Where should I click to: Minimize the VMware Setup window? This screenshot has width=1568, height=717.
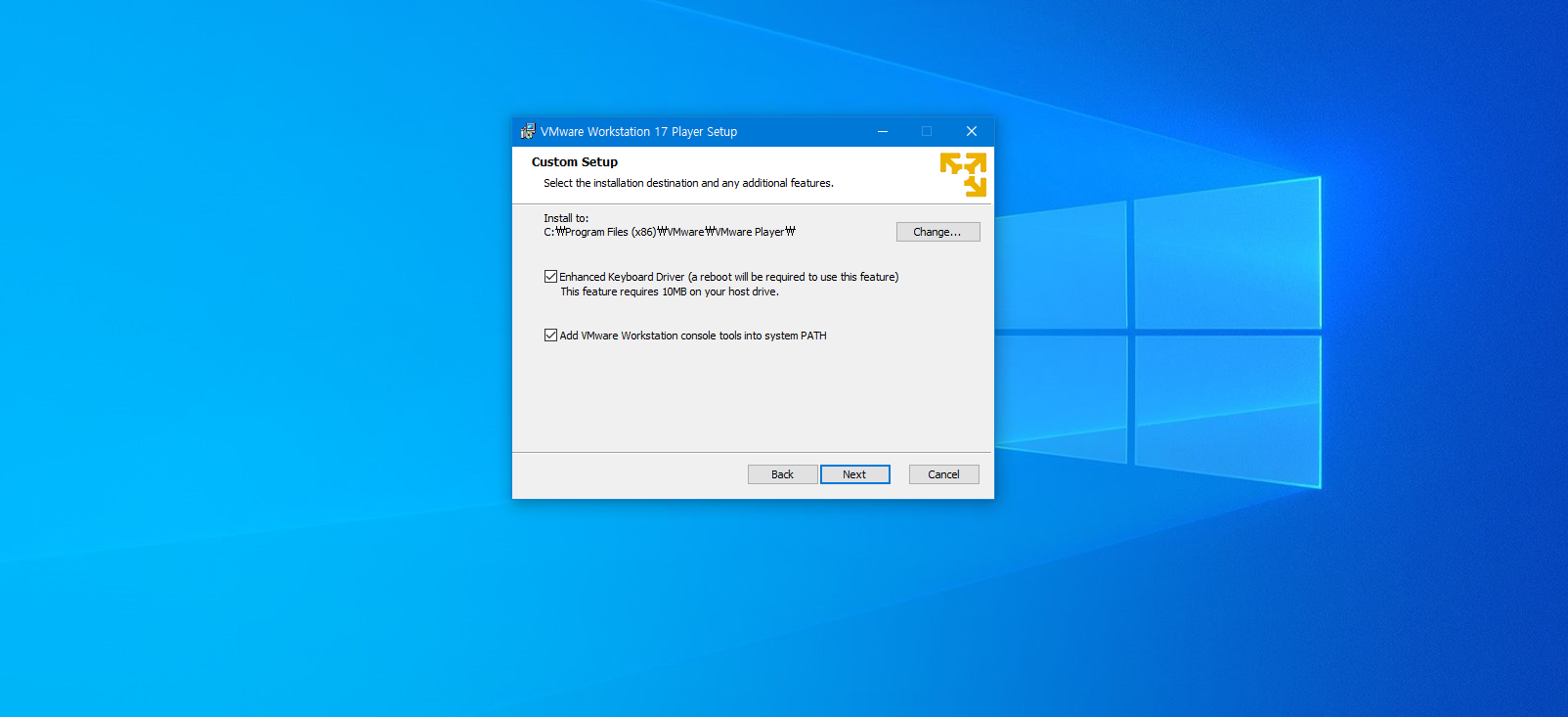883,131
